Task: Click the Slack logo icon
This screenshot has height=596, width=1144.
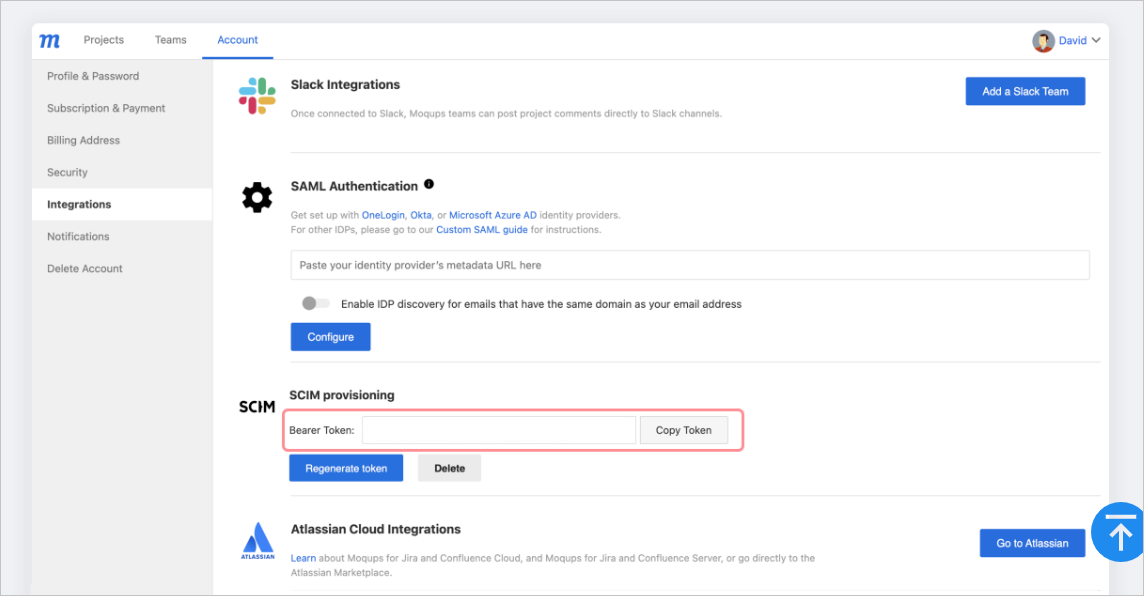Action: point(257,96)
